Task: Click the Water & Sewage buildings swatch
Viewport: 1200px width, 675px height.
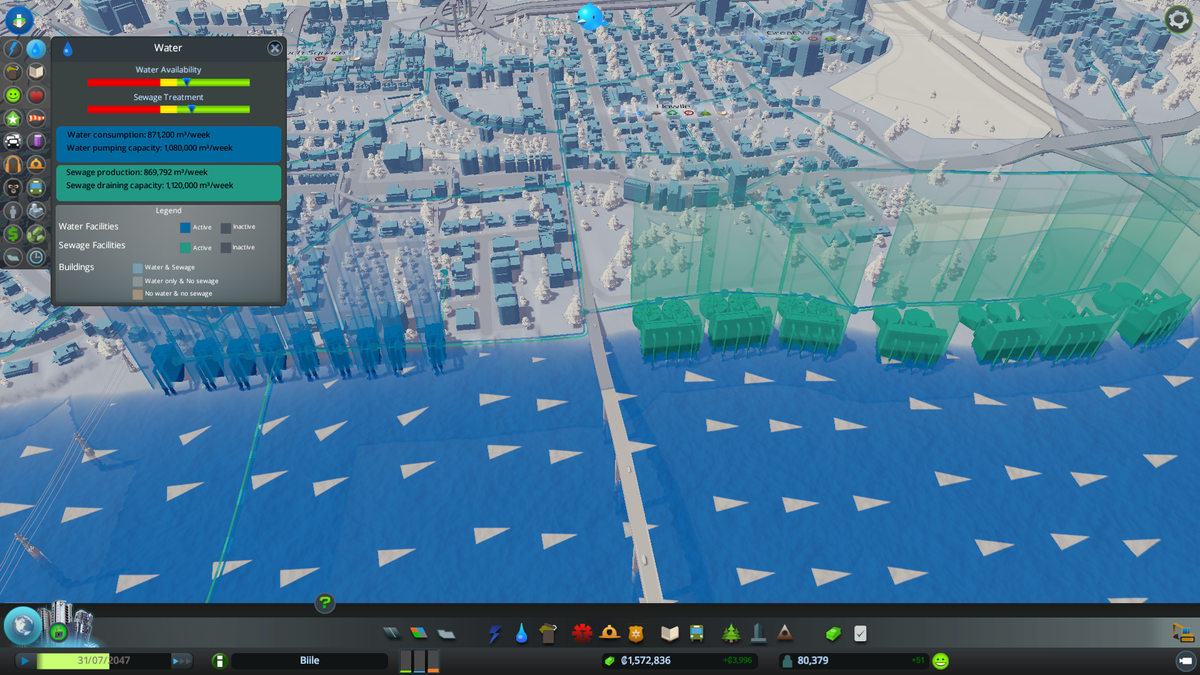Action: coord(138,268)
